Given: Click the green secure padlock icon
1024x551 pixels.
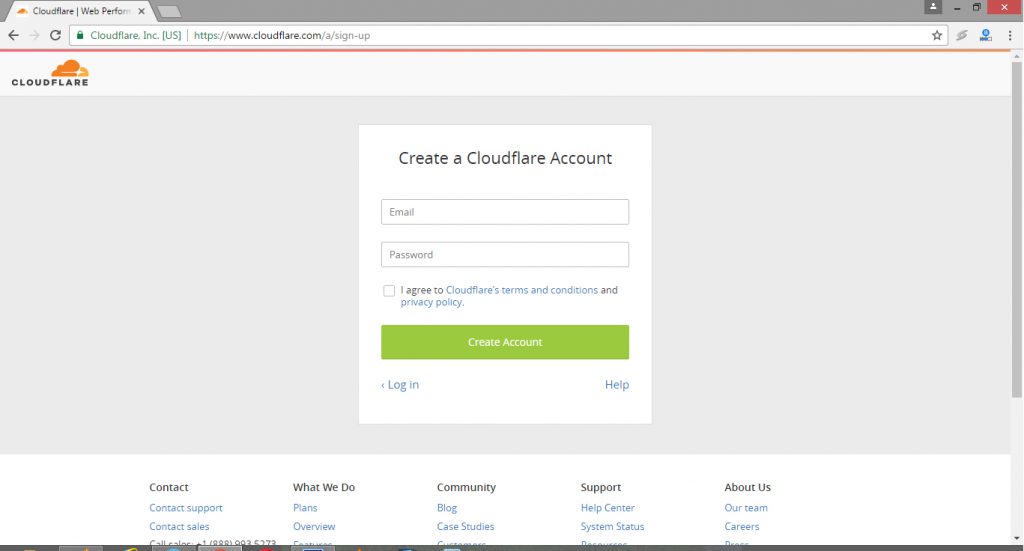Looking at the screenshot, I should coord(80,35).
